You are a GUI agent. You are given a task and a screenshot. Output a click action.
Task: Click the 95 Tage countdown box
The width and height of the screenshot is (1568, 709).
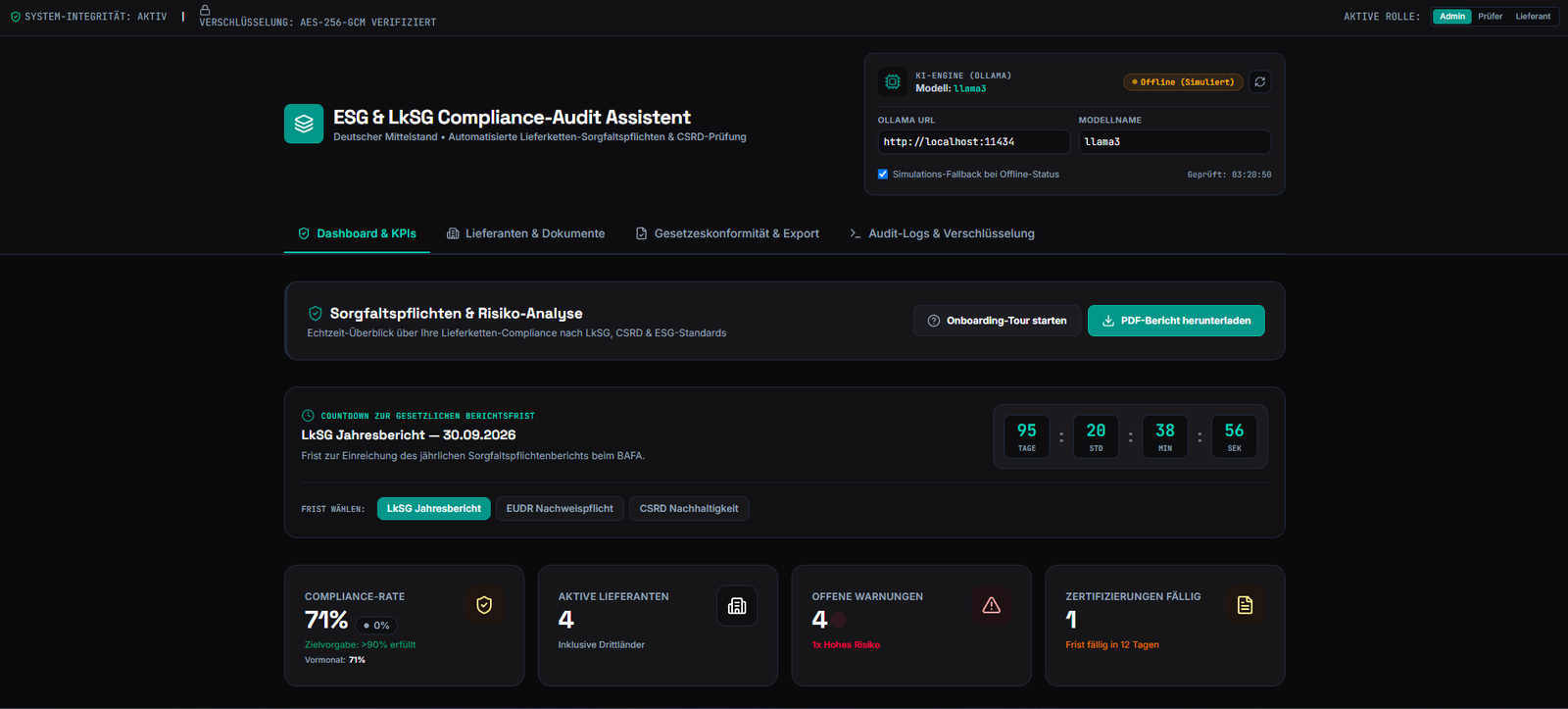point(1027,436)
